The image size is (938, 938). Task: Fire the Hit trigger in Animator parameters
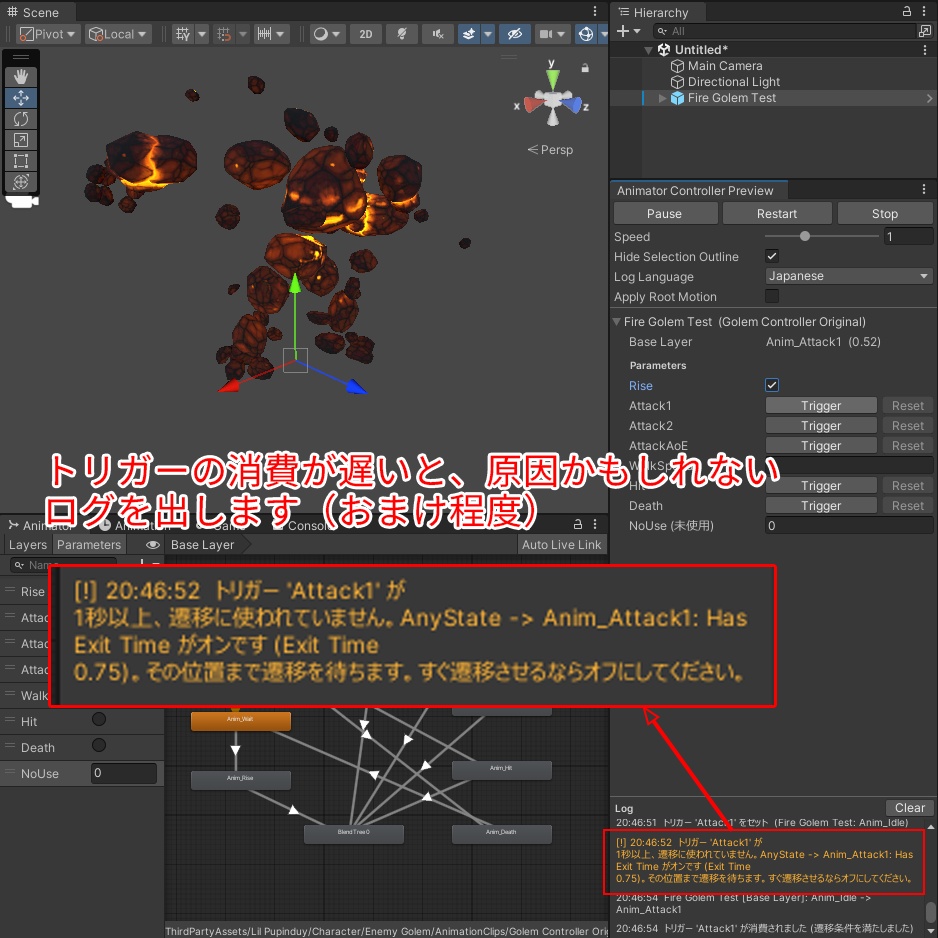point(99,719)
